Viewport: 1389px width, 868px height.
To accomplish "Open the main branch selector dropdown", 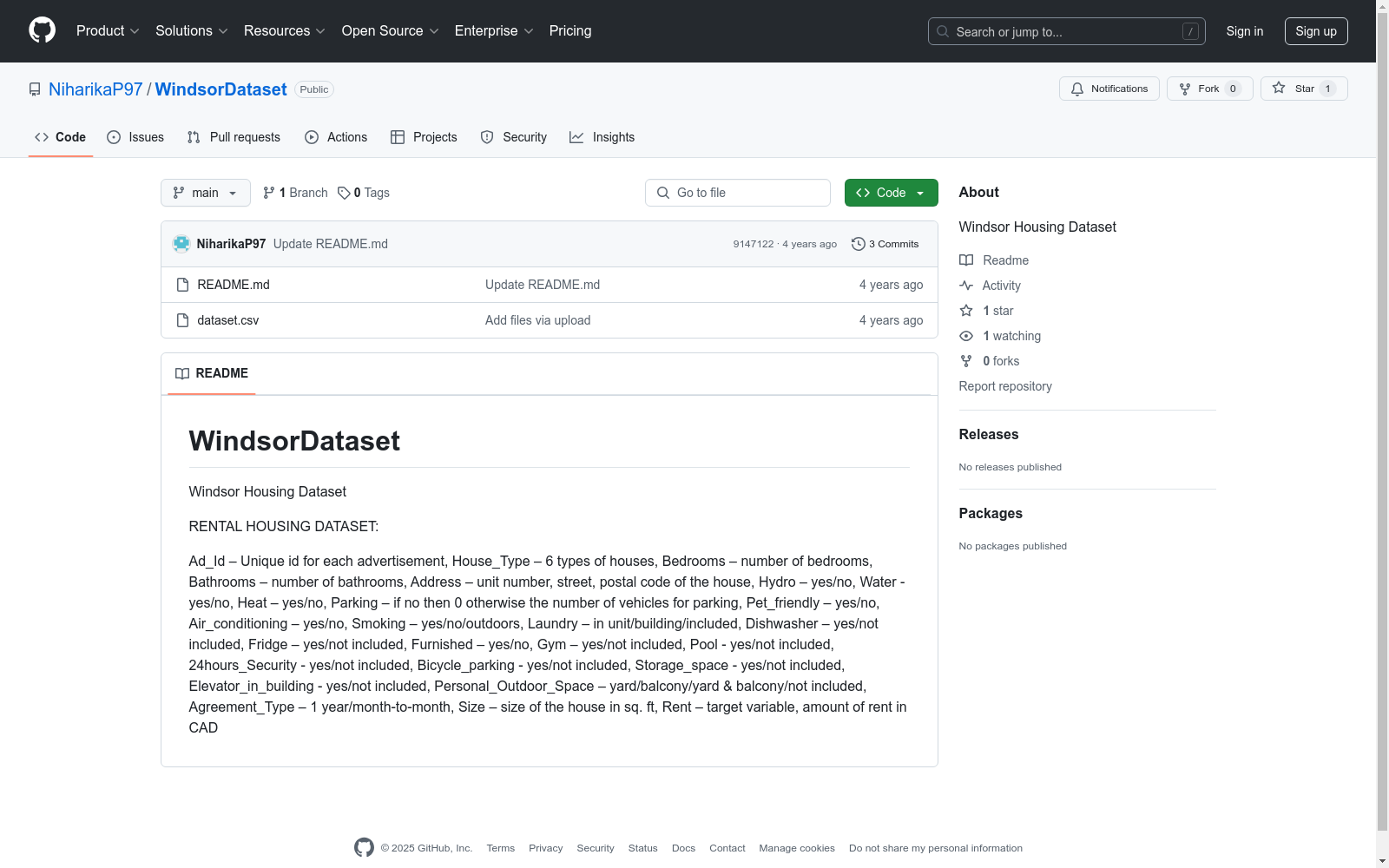I will 206,193.
